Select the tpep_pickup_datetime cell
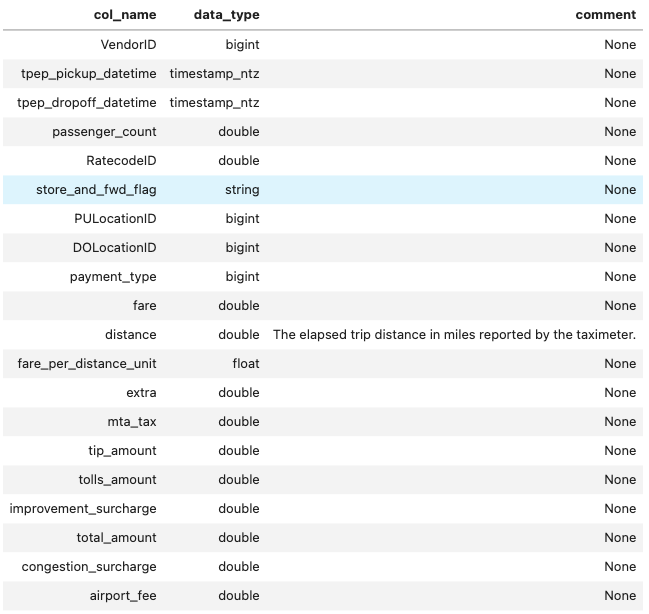This screenshot has height=614, width=649. click(x=89, y=74)
